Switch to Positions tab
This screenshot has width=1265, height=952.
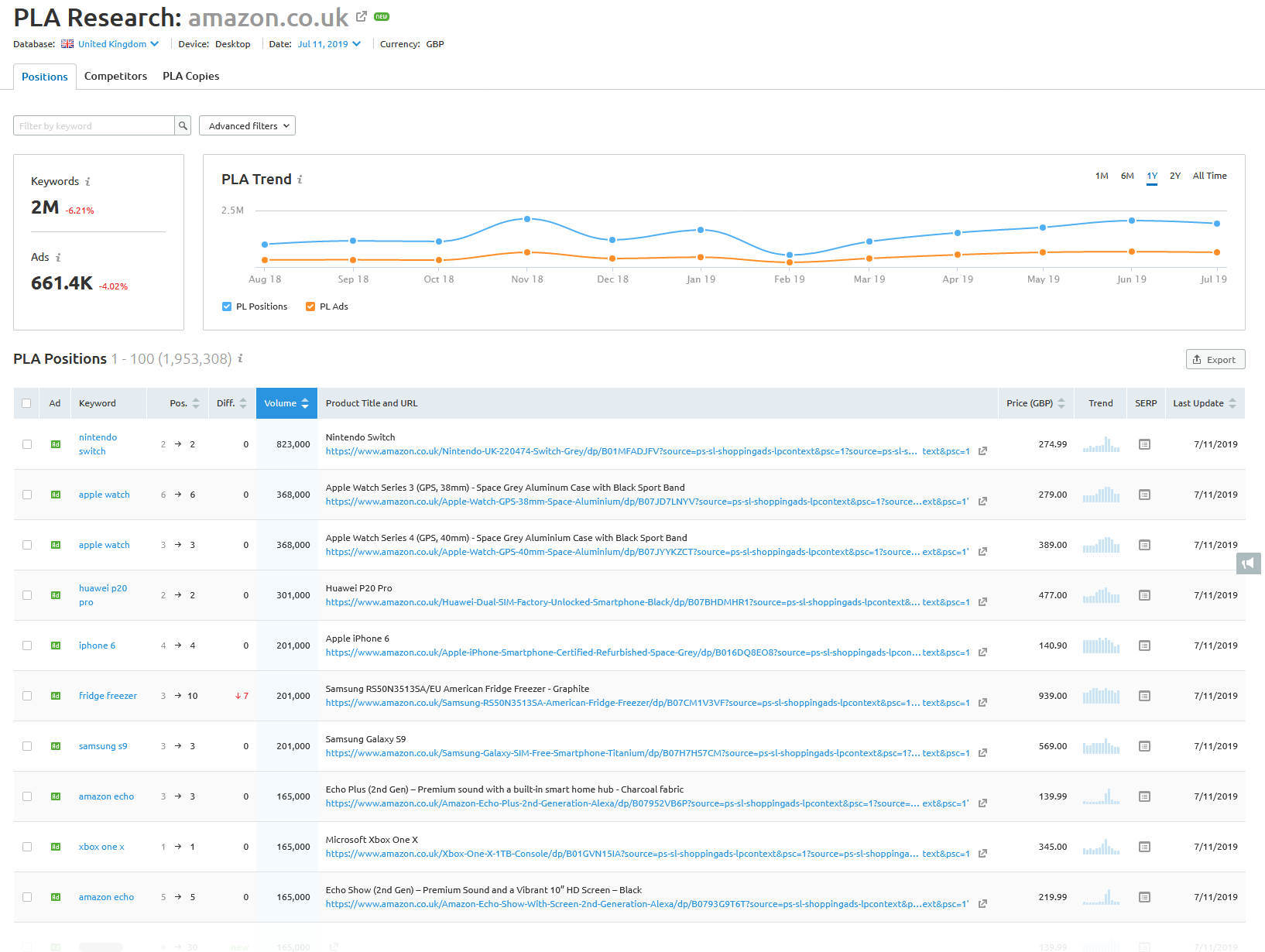coord(45,77)
